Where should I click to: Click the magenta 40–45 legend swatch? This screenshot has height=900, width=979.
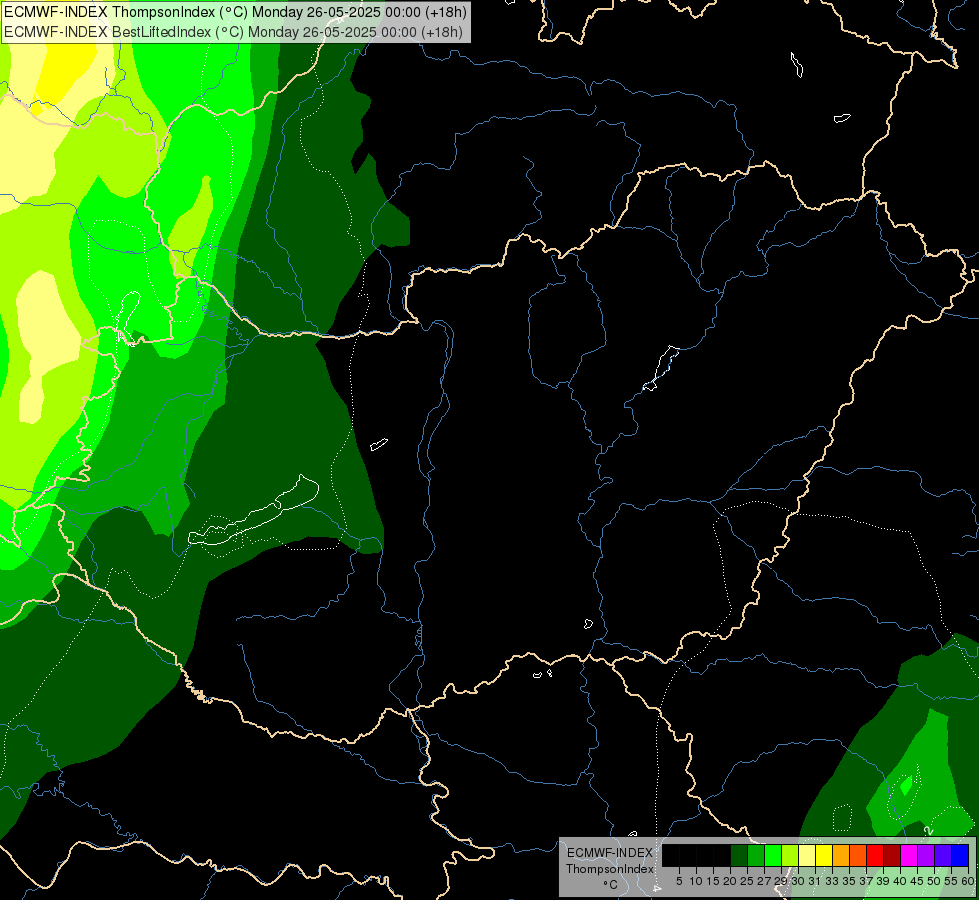[909, 855]
